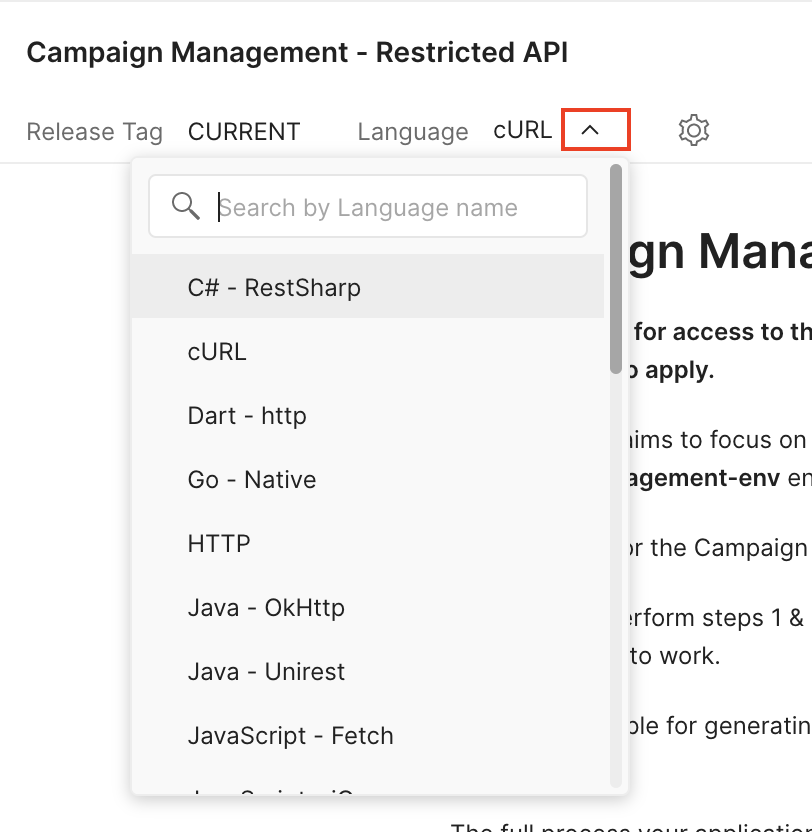Select Java - OkHttp language option
The image size is (812, 832).
368,608
